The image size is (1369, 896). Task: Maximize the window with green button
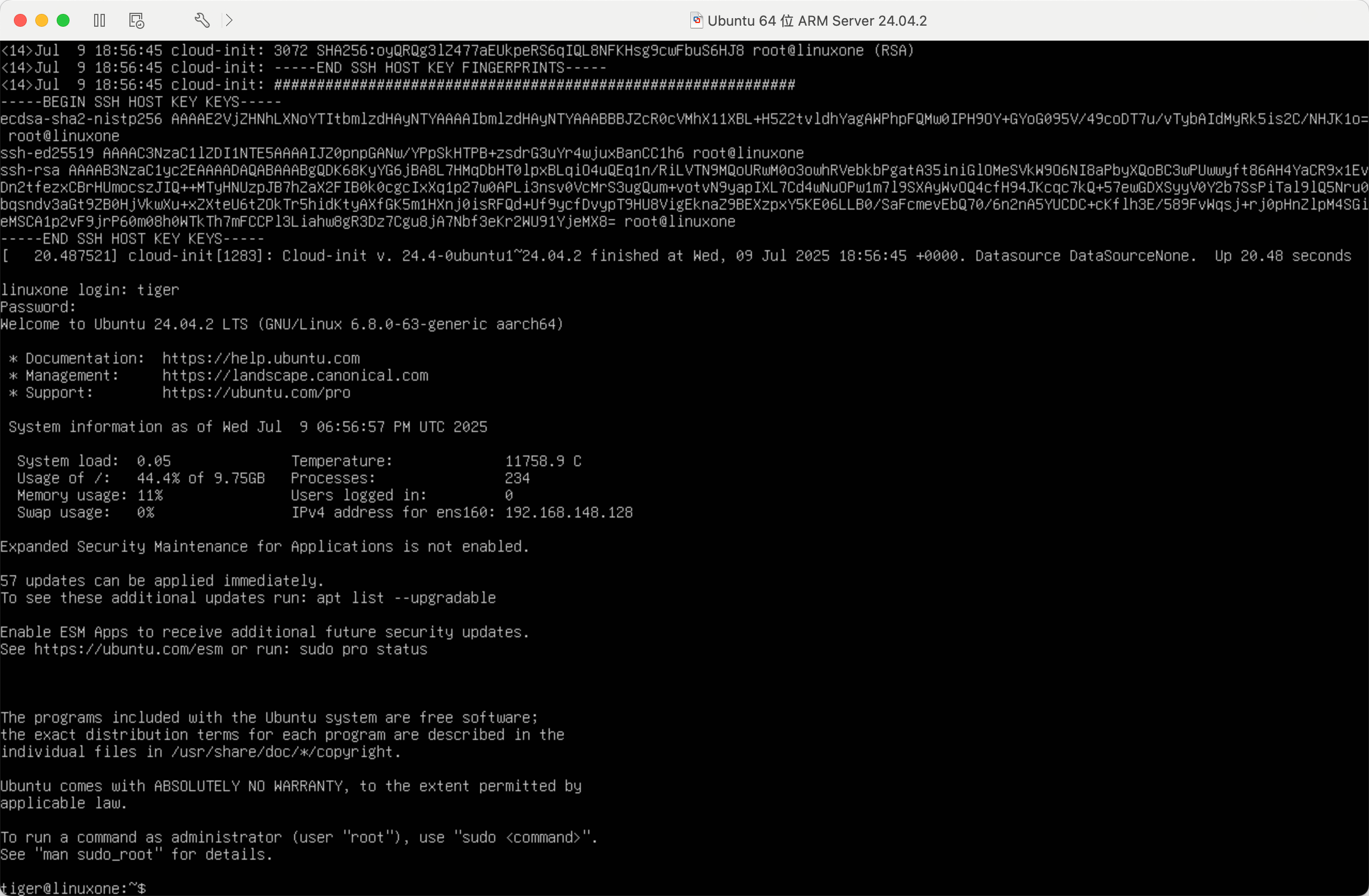[x=63, y=21]
